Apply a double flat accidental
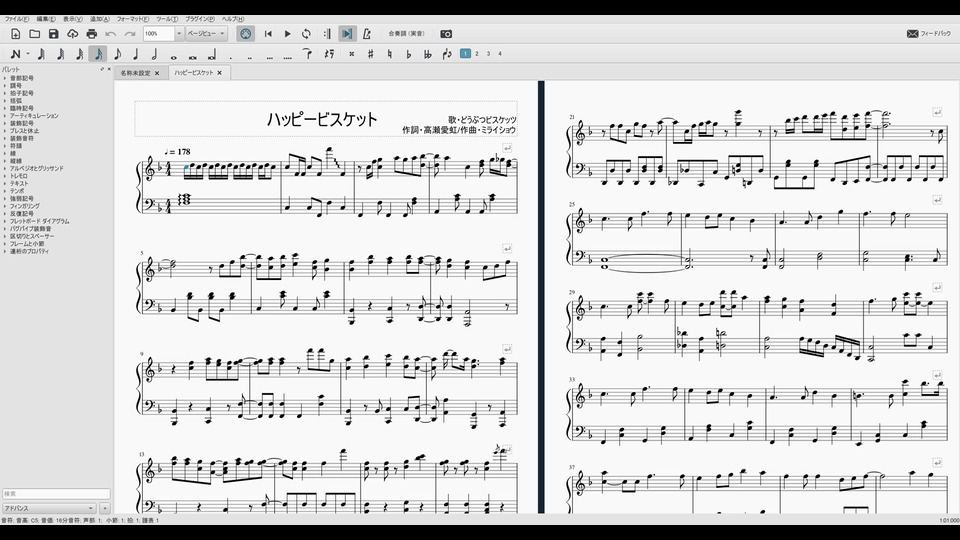The width and height of the screenshot is (960, 540). [427, 54]
